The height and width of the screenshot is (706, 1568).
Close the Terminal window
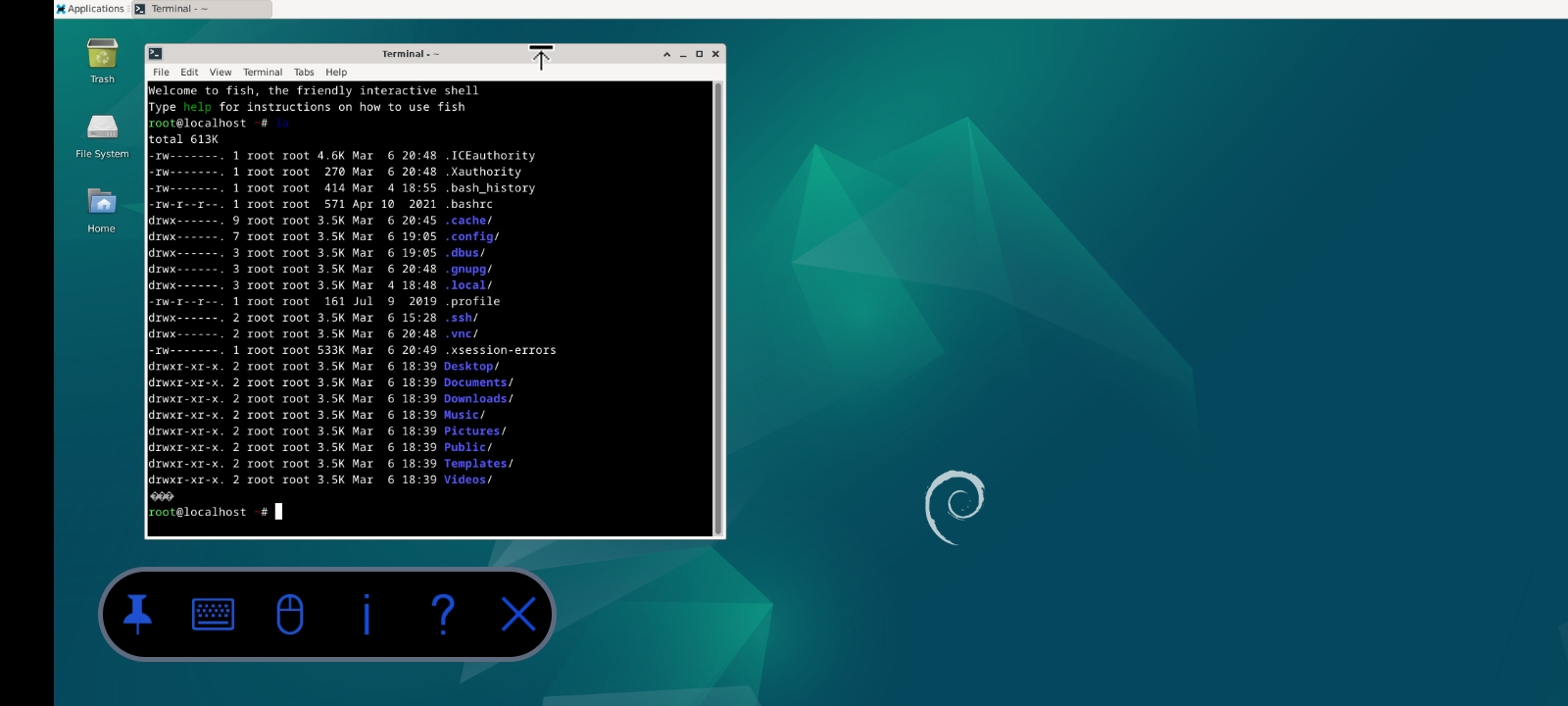click(715, 54)
